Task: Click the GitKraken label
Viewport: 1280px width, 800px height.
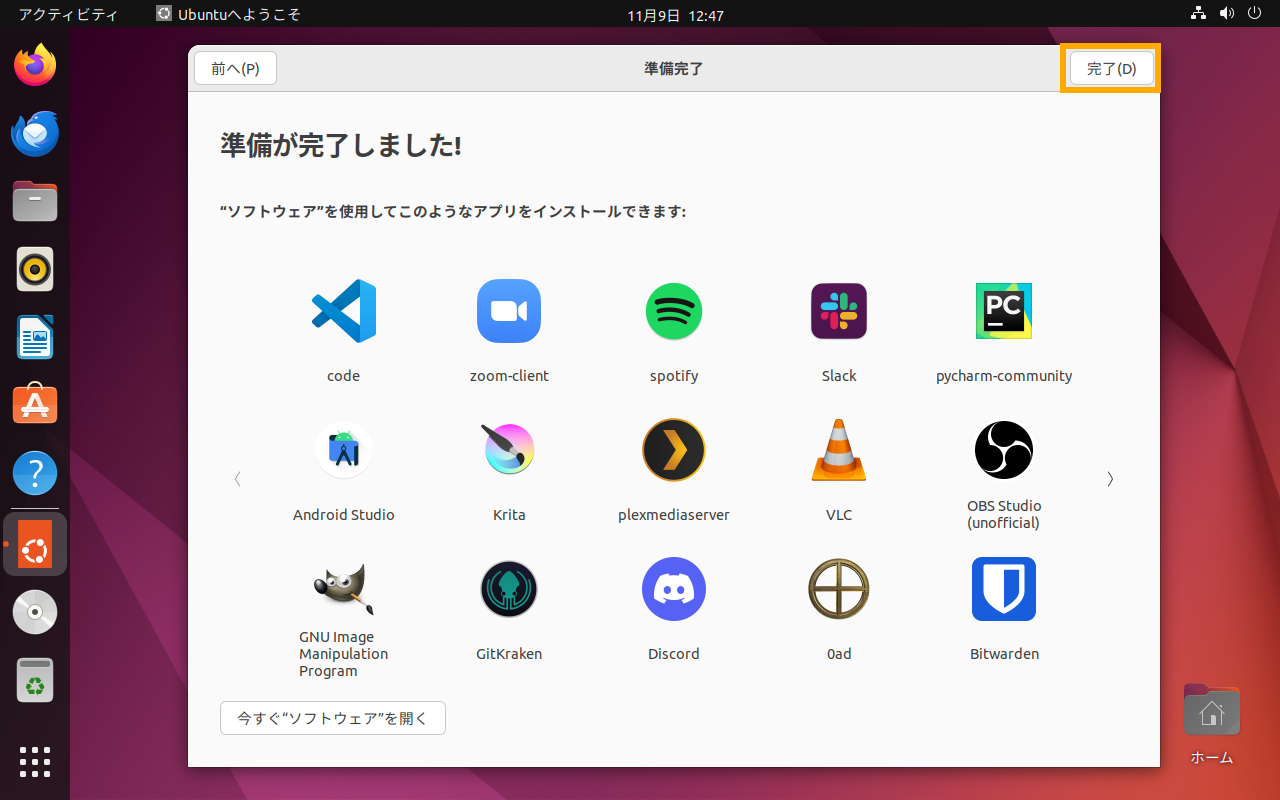Action: [x=509, y=654]
